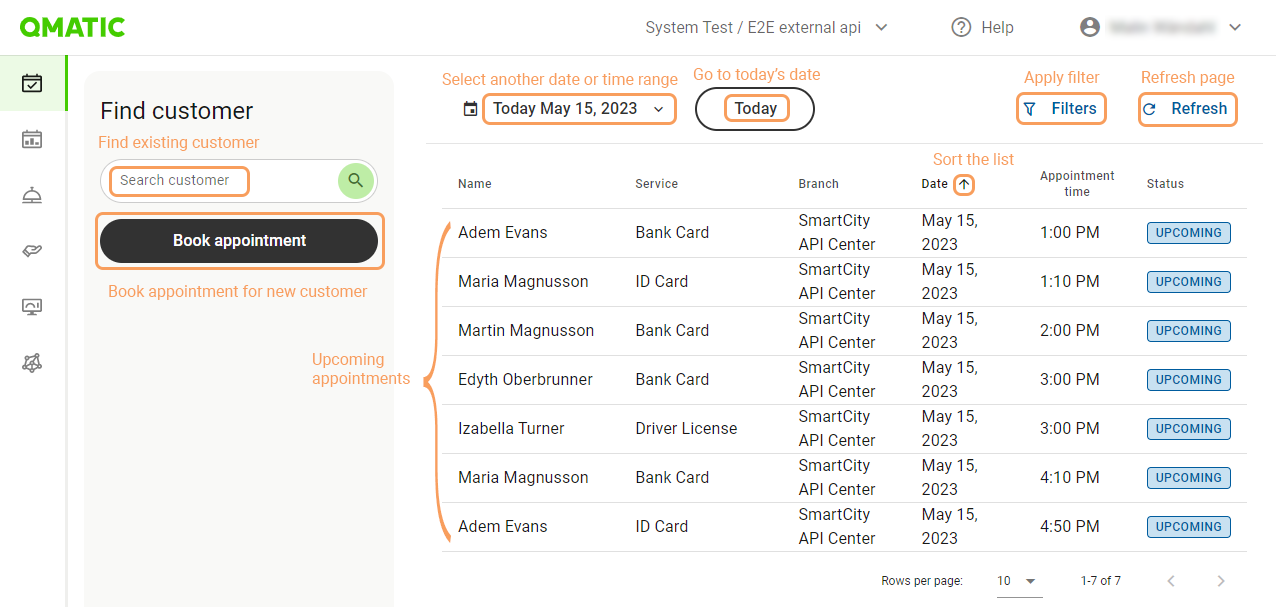1276x607 pixels.
Task: Open the calendar chart sidebar icon
Action: tap(32, 139)
